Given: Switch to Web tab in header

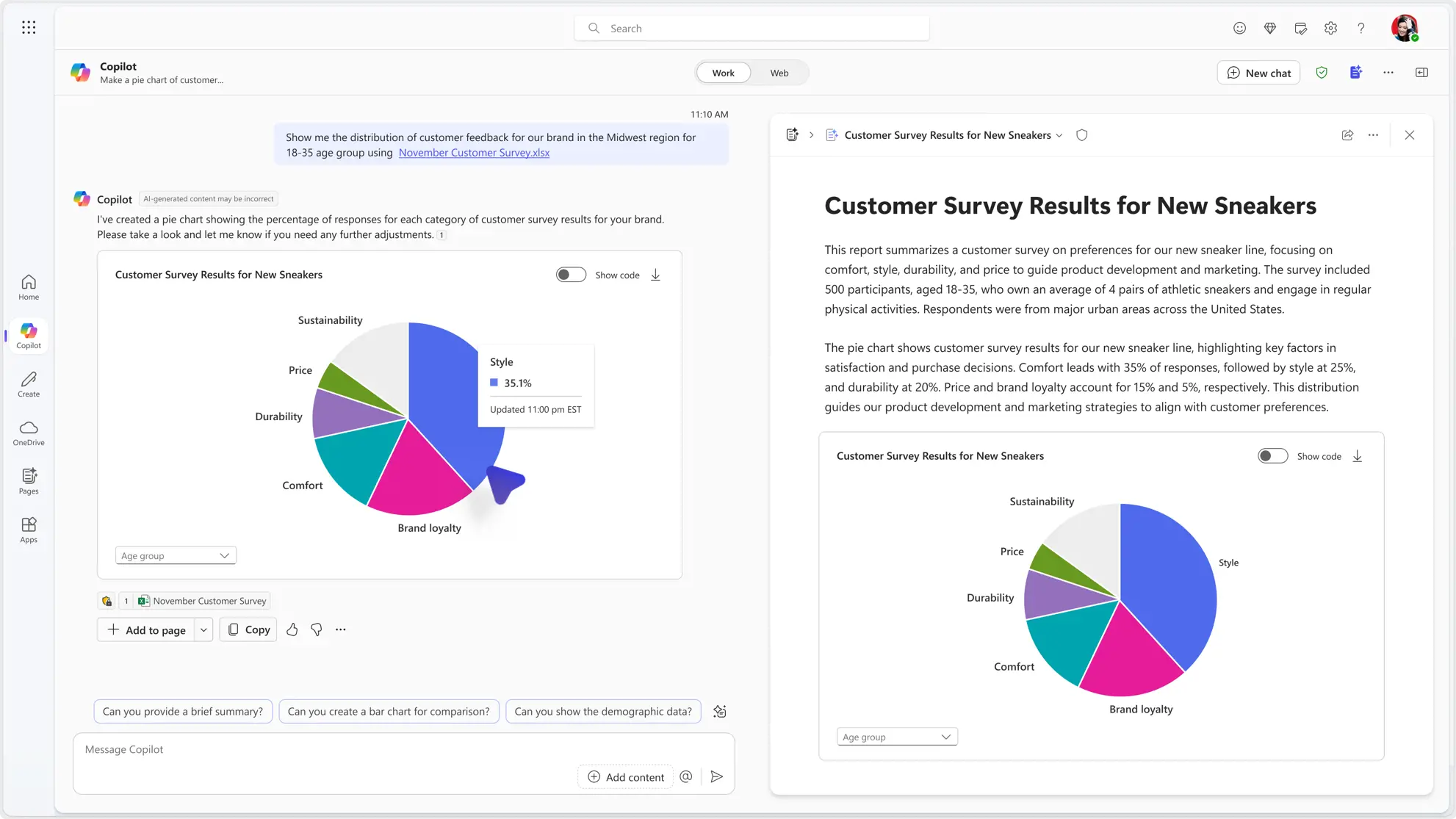Looking at the screenshot, I should click(779, 72).
